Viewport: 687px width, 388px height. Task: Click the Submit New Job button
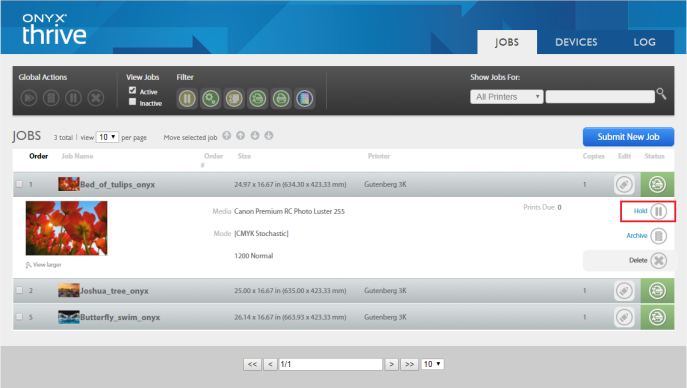628,137
